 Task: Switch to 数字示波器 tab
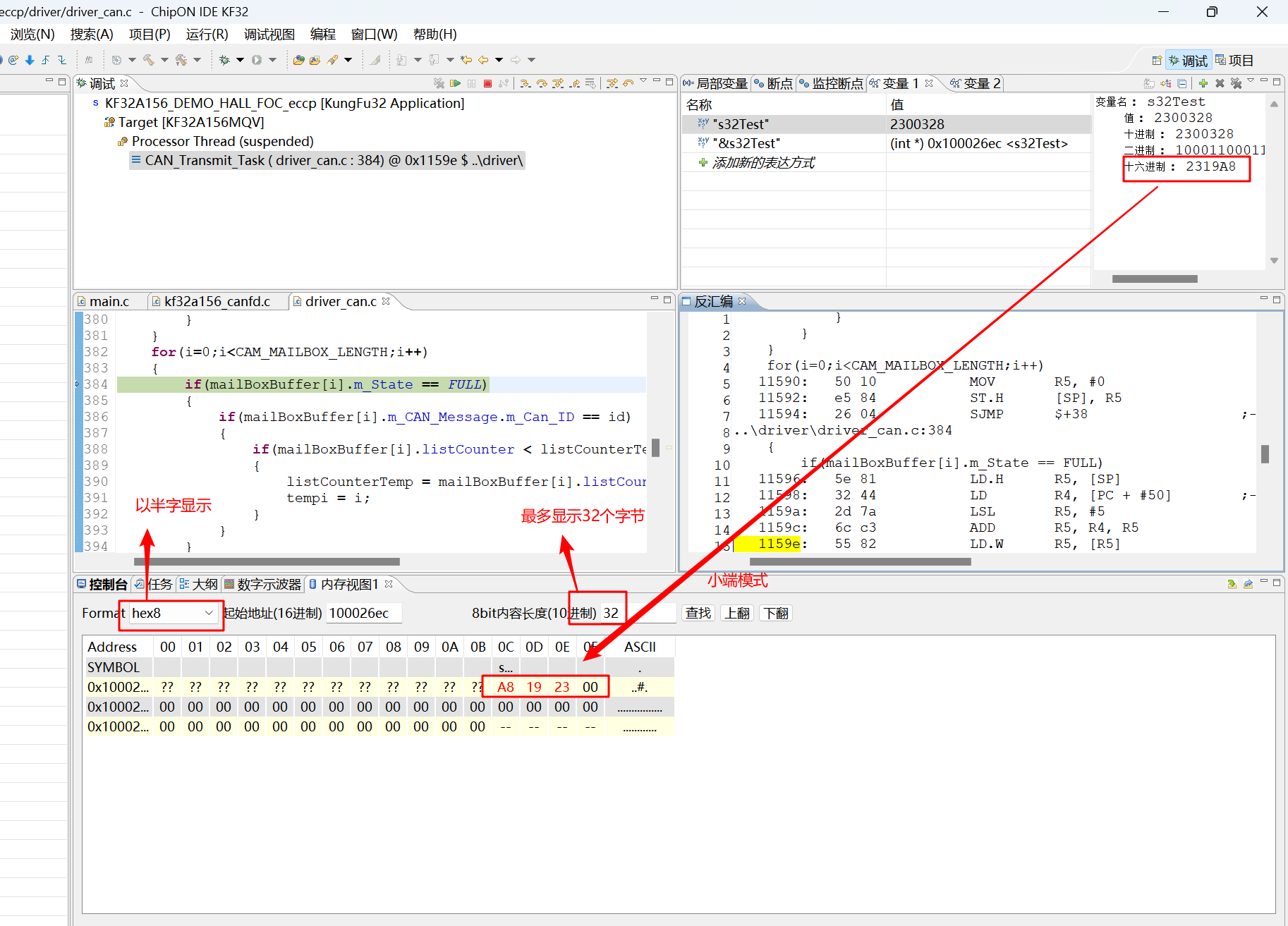[x=262, y=584]
